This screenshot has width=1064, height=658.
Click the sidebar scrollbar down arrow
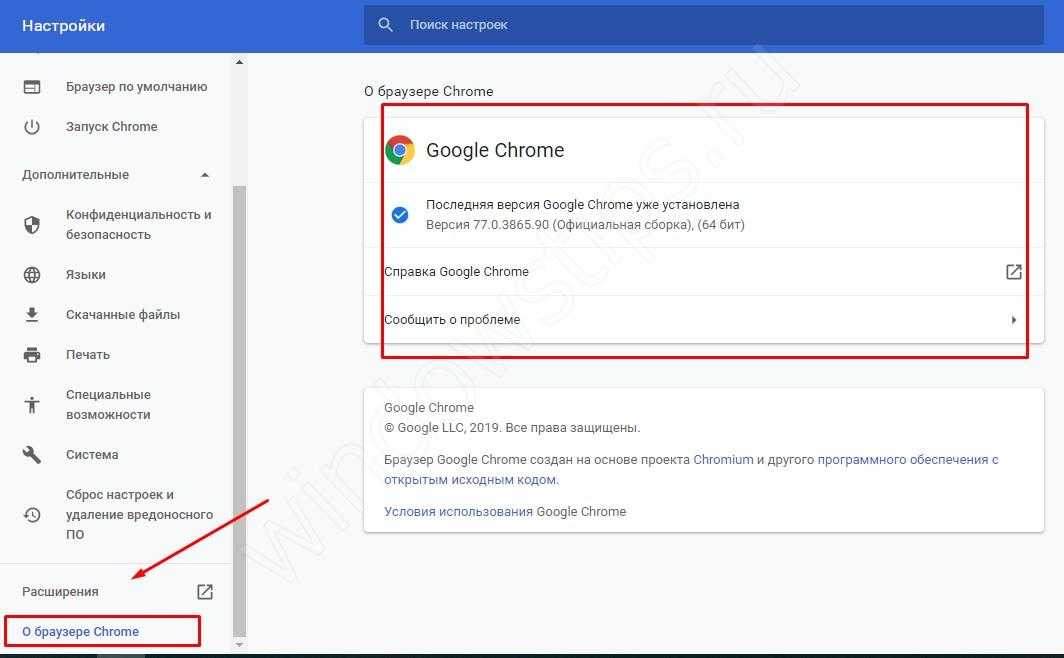coord(239,645)
